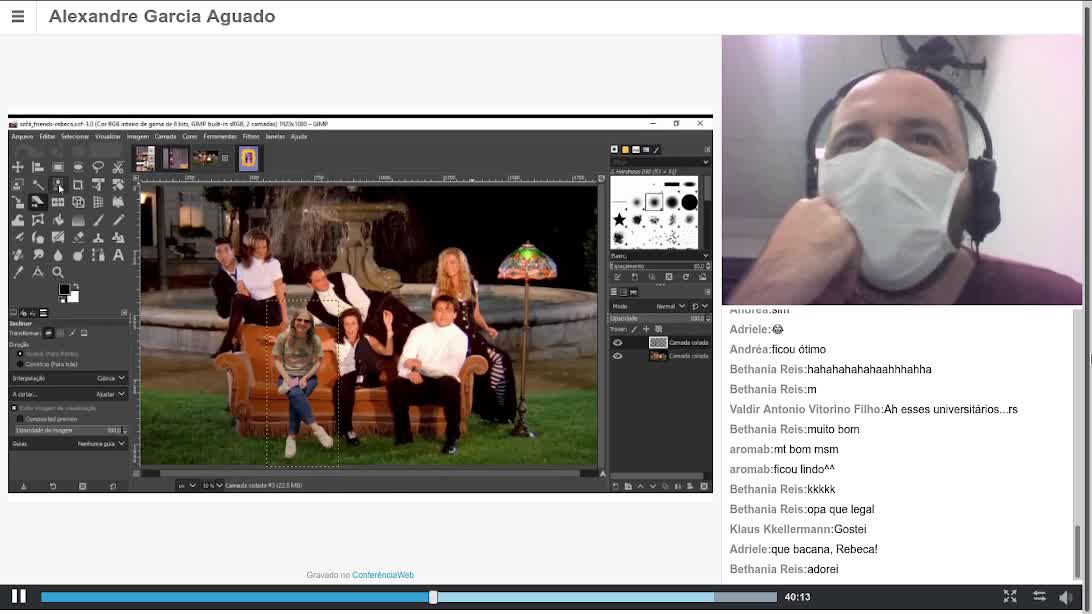This screenshot has height=614, width=1092.
Task: Pause the recording playback
Action: [19, 597]
